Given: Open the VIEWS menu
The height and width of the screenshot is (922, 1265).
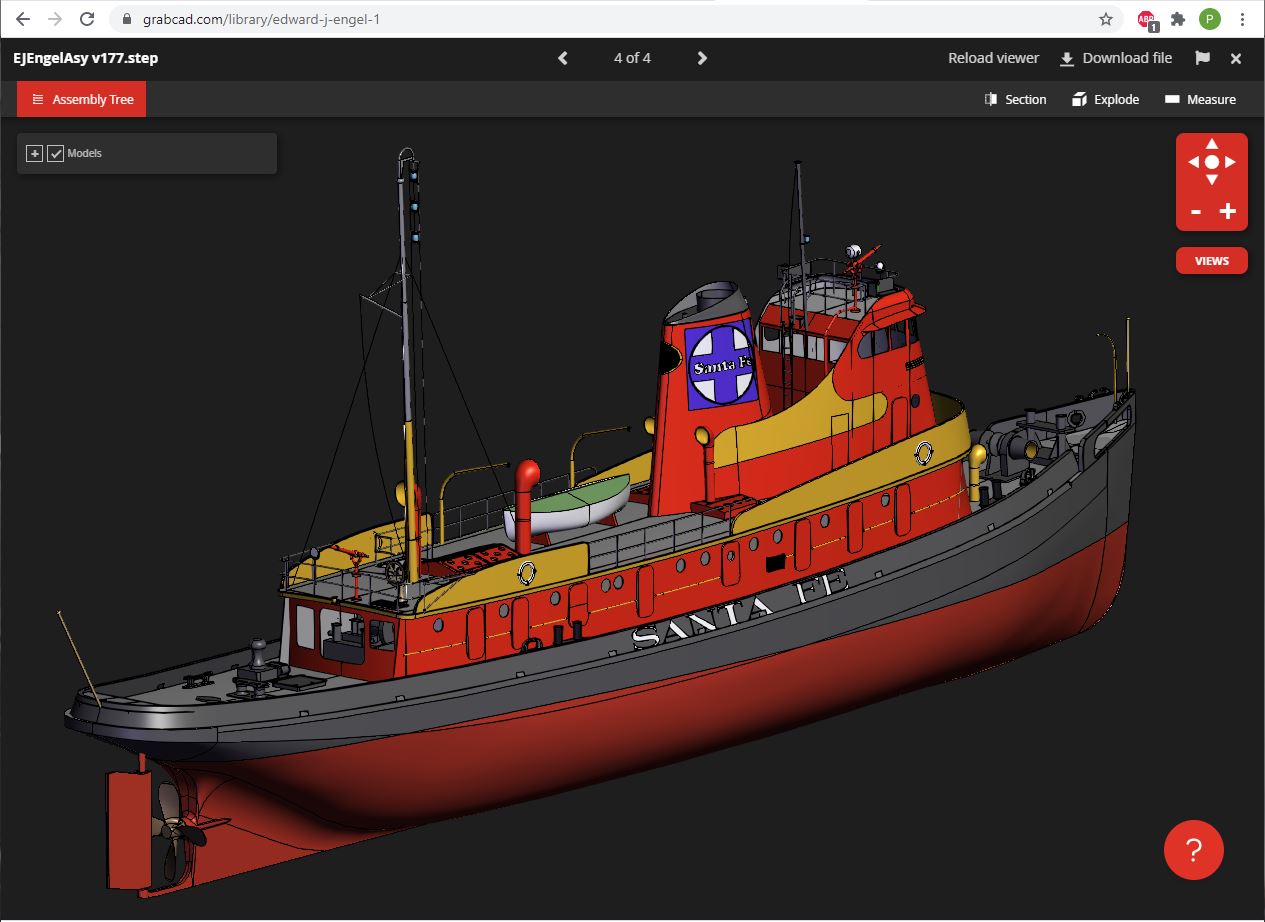Looking at the screenshot, I should [x=1212, y=260].
